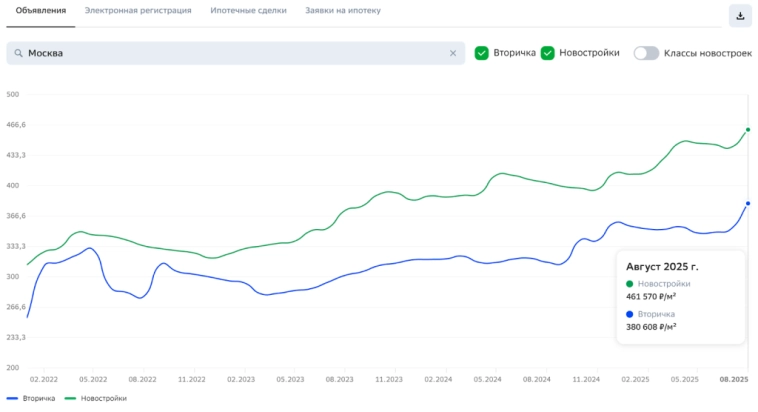Click blue Вторичка endpoint dot on chart
The image size is (758, 412).
click(748, 204)
